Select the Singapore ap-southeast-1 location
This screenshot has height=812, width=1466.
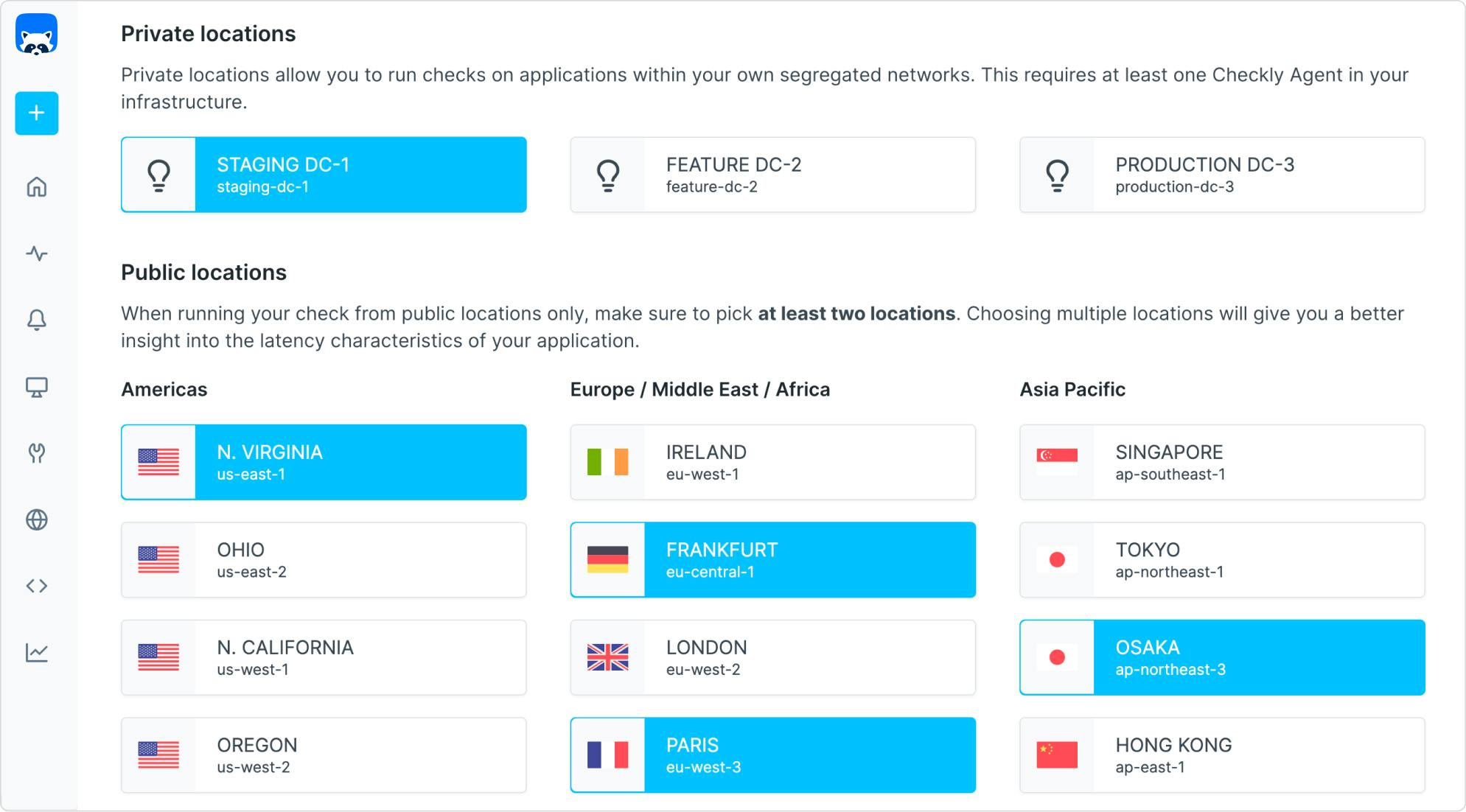(1221, 462)
